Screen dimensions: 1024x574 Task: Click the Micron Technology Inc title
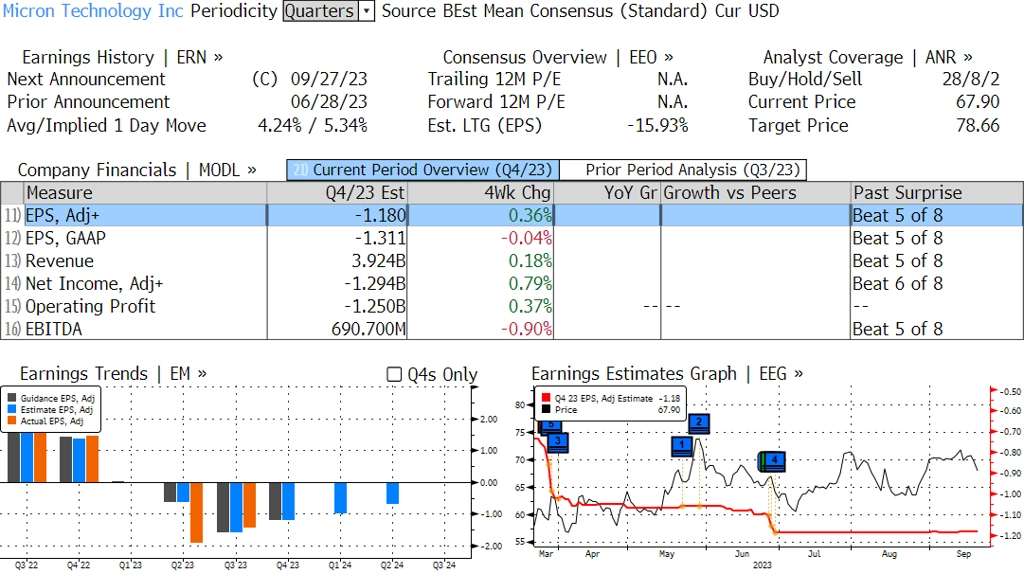pos(93,11)
